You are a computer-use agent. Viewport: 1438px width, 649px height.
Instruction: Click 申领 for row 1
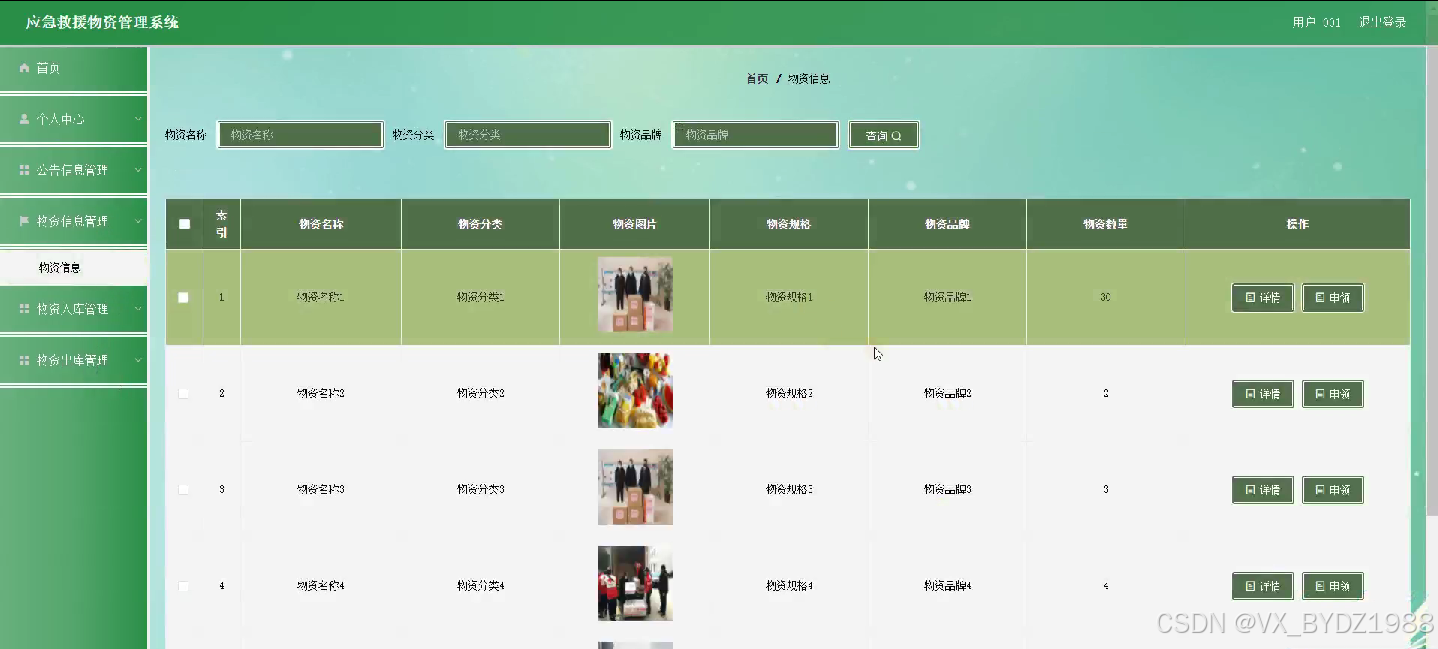pos(1333,298)
